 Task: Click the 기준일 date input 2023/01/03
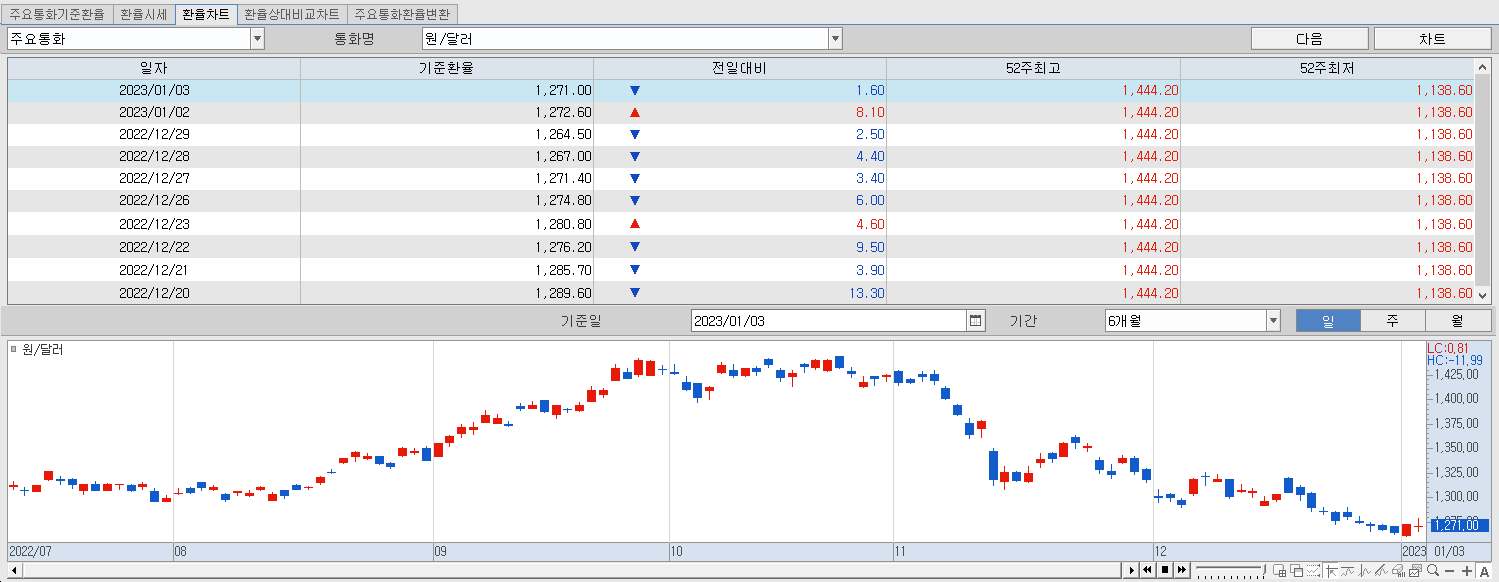(829, 321)
